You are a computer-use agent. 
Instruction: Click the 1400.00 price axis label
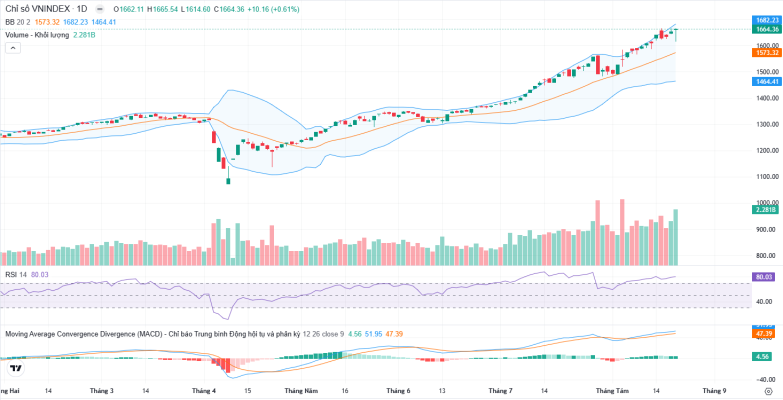(767, 98)
